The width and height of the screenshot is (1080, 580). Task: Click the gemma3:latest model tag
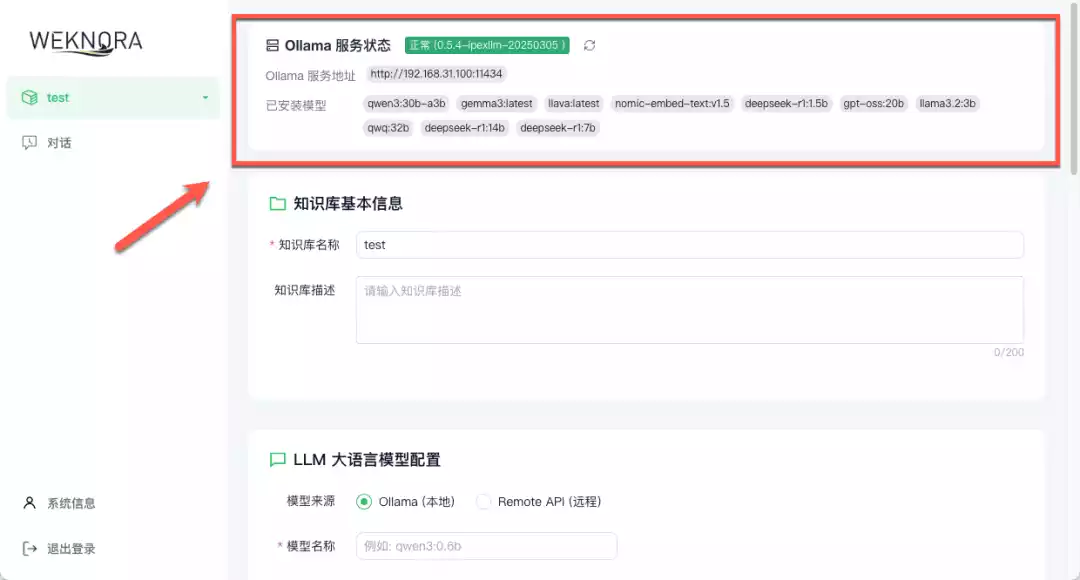pyautogui.click(x=498, y=103)
